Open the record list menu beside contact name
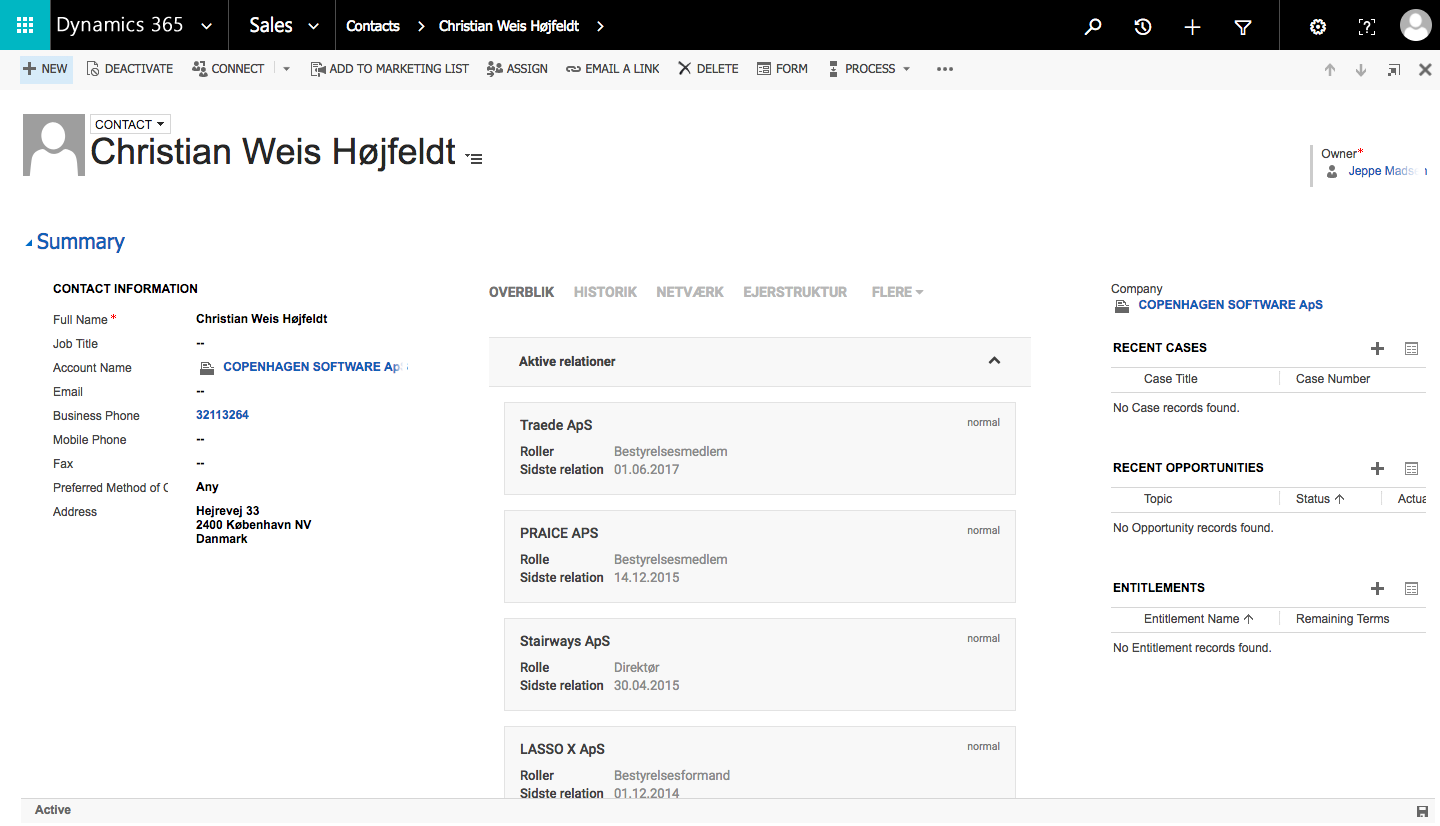 coord(474,158)
